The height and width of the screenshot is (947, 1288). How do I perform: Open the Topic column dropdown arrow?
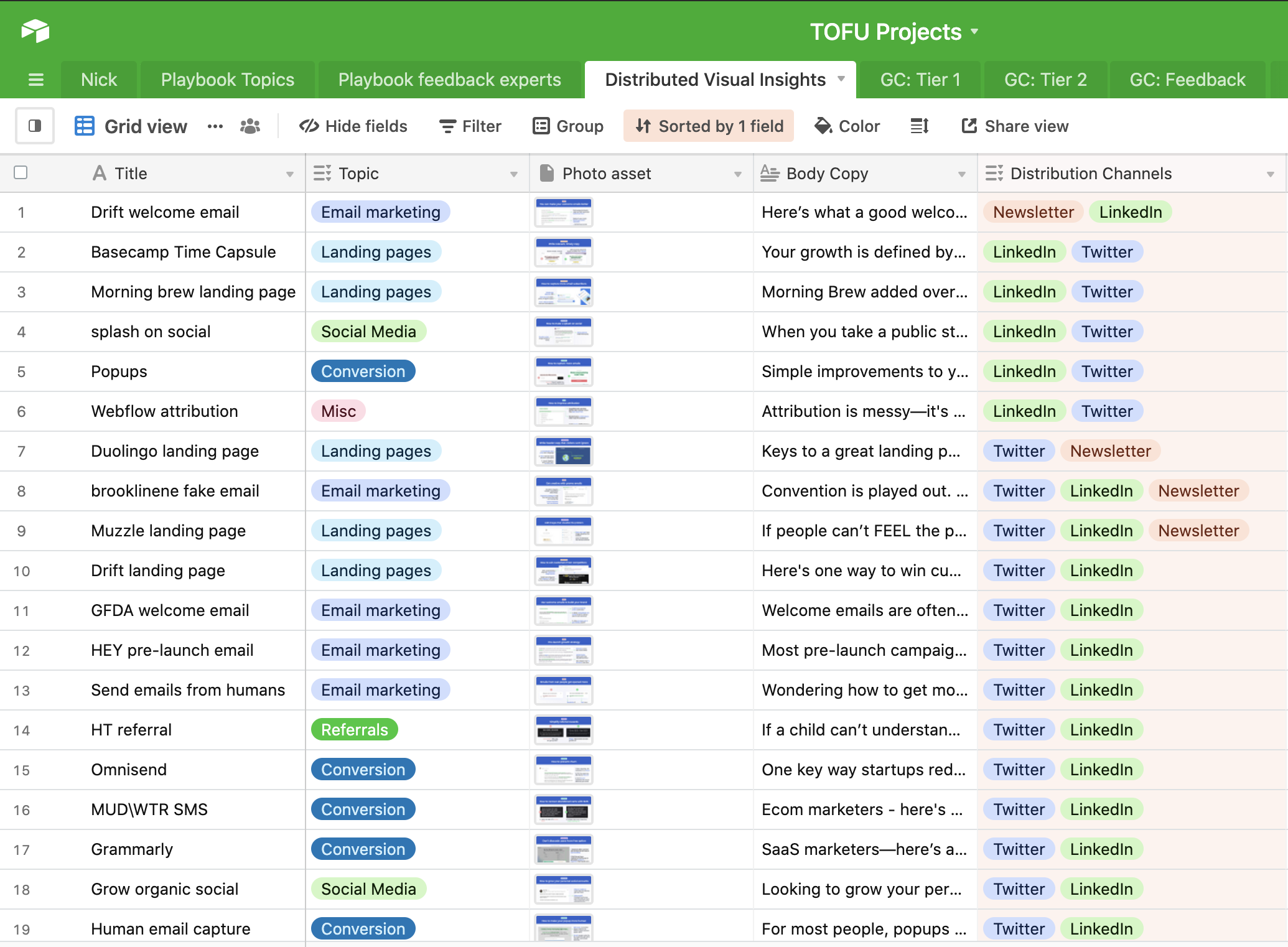click(513, 174)
